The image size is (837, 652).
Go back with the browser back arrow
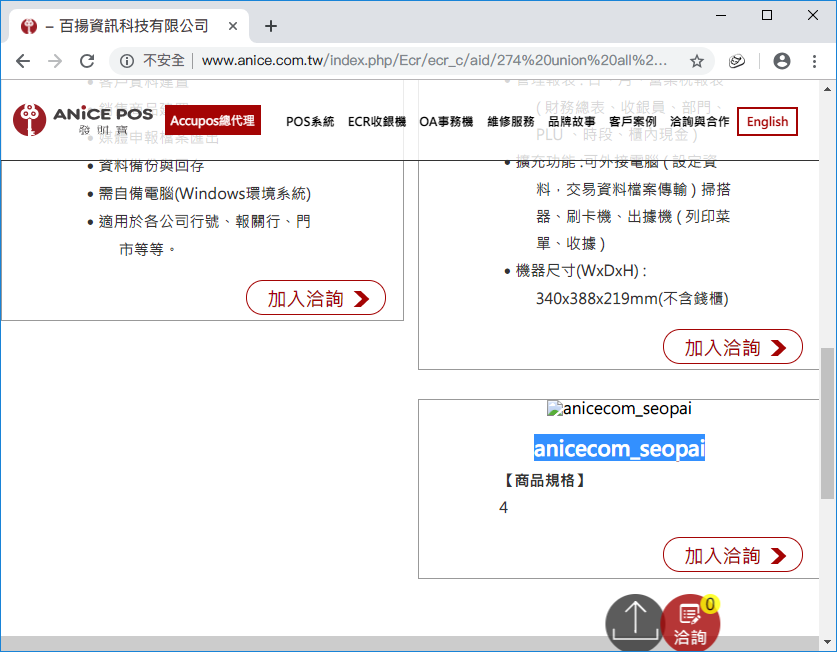23,61
